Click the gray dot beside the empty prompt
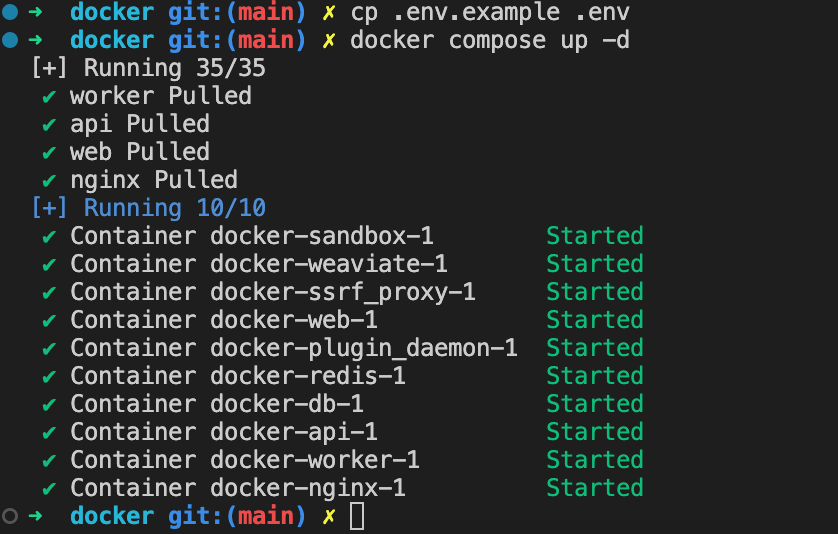This screenshot has width=838, height=534. [10, 515]
